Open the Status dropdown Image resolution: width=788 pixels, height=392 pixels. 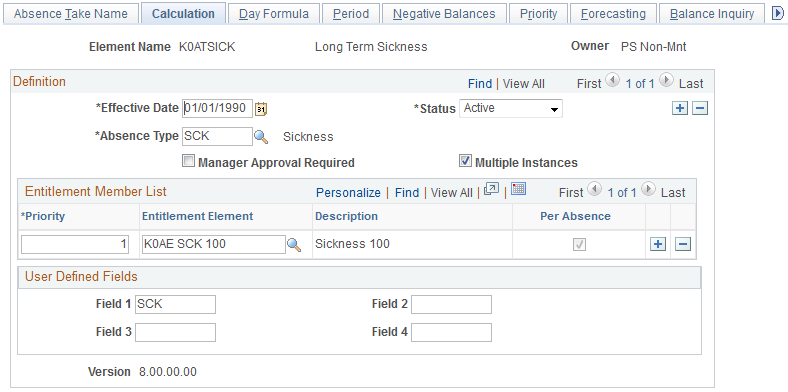point(511,109)
